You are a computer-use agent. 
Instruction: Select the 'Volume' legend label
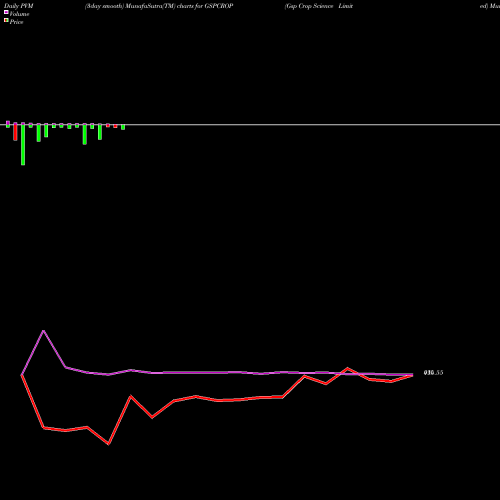[x=19, y=14]
